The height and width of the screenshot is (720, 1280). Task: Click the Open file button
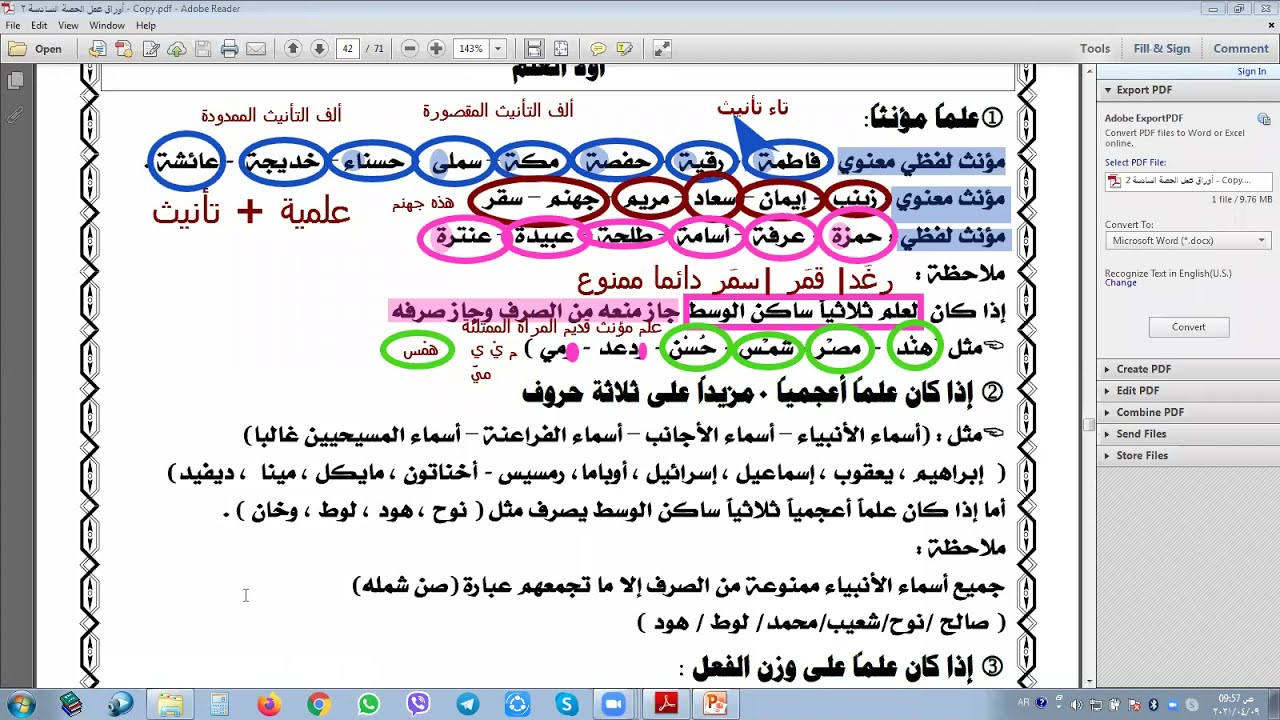pos(36,48)
